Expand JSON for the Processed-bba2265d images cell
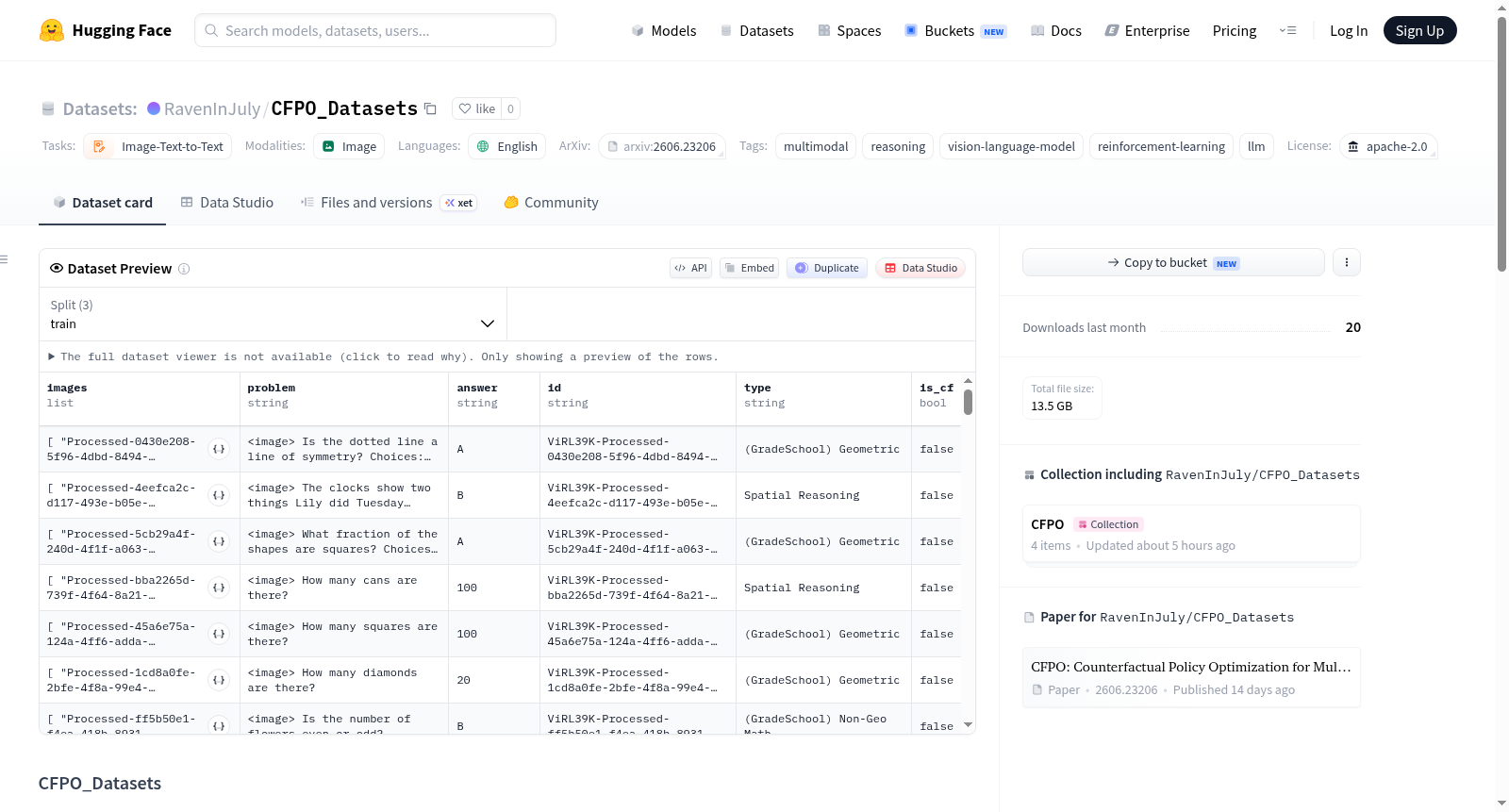This screenshot has width=1509, height=812. coord(219,588)
